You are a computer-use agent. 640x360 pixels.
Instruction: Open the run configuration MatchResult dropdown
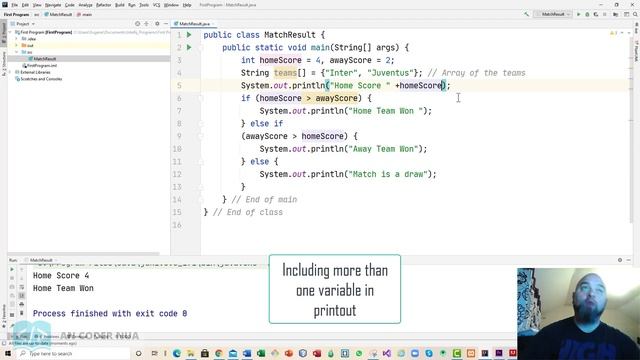553,14
